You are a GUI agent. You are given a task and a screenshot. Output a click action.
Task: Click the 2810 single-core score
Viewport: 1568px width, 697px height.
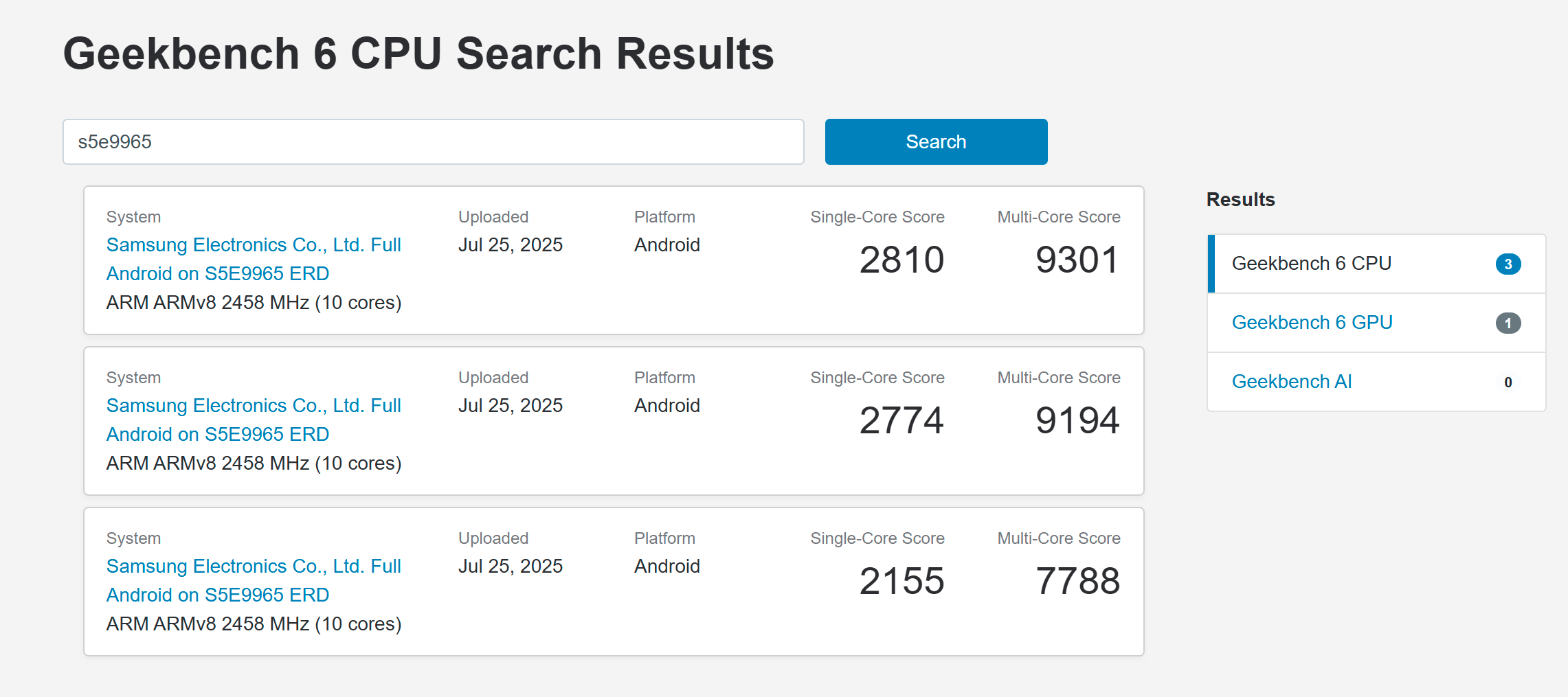901,260
